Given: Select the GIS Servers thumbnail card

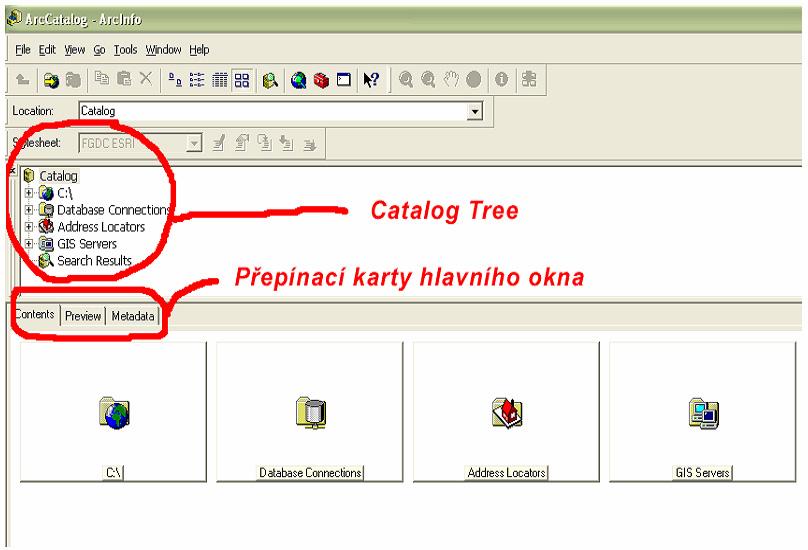Looking at the screenshot, I should click(x=703, y=412).
